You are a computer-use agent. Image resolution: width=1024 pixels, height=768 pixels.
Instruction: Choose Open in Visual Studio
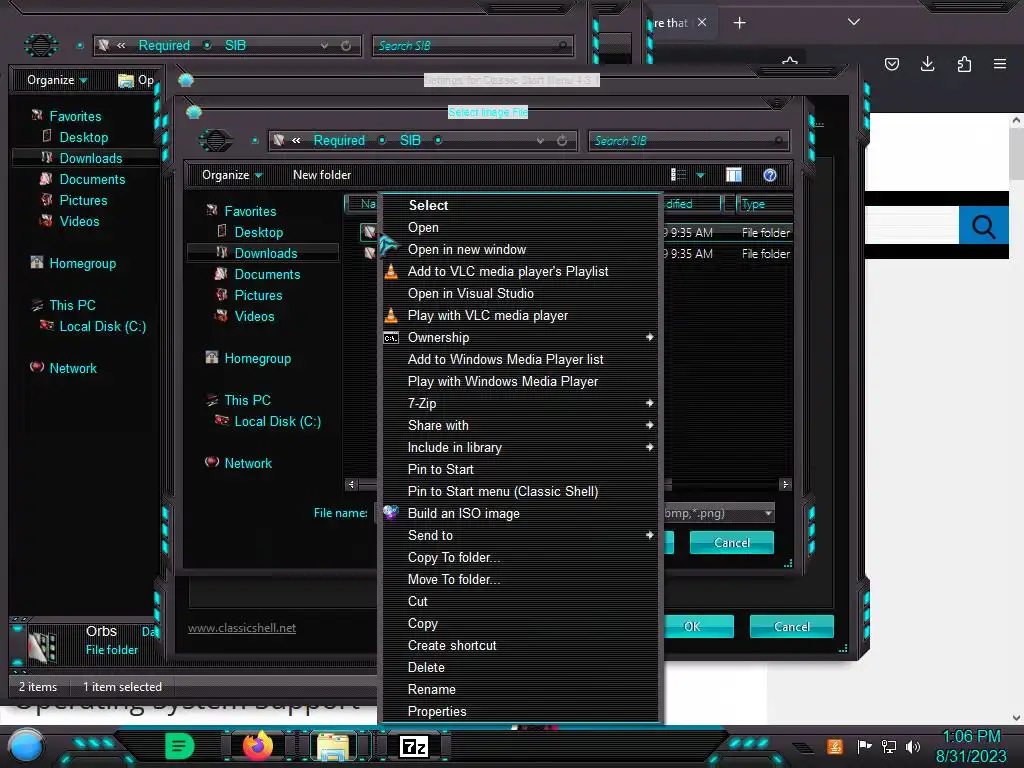[520, 293]
